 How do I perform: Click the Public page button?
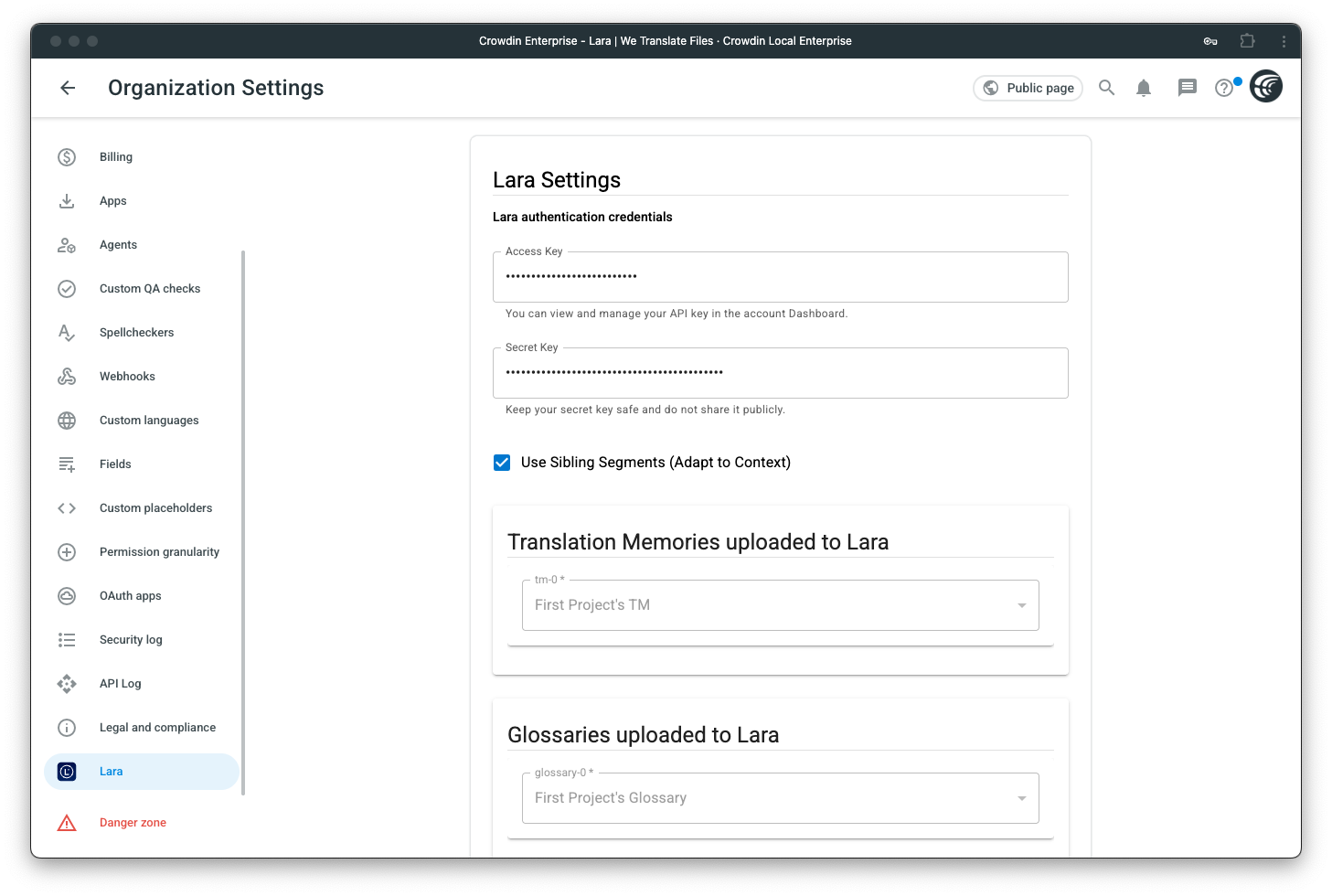[x=1028, y=88]
